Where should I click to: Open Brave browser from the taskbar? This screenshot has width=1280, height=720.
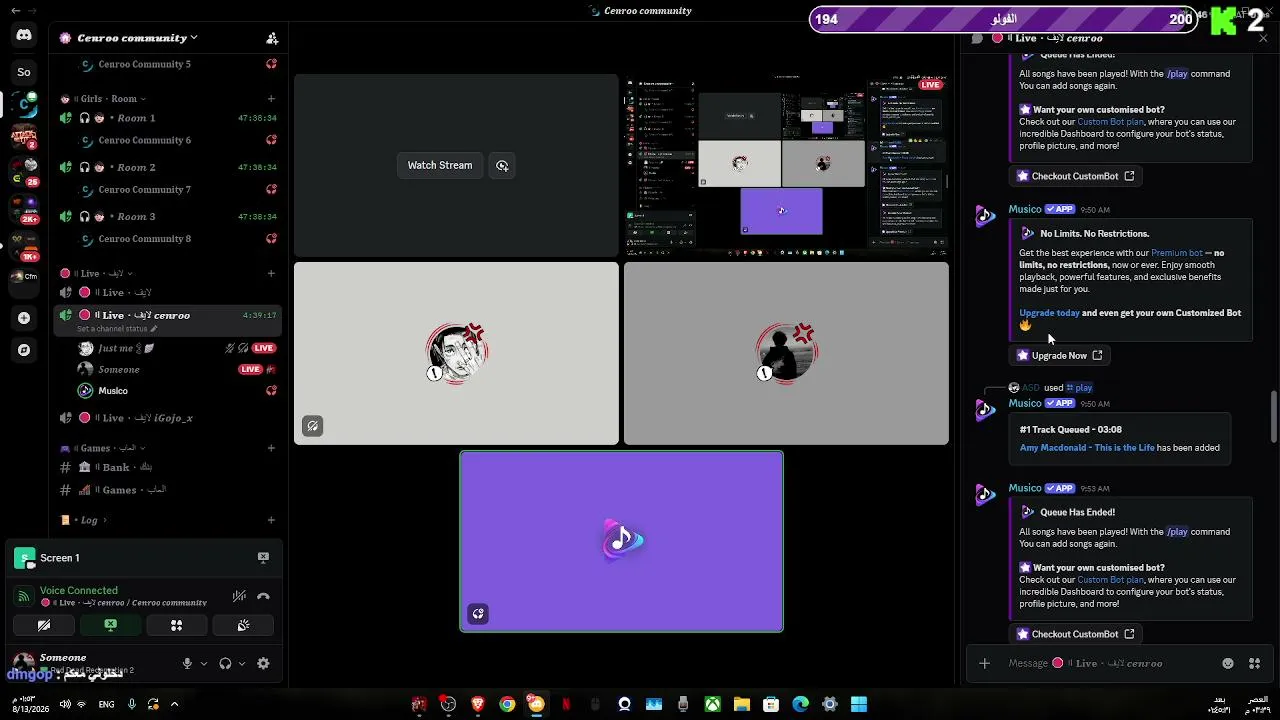click(478, 704)
